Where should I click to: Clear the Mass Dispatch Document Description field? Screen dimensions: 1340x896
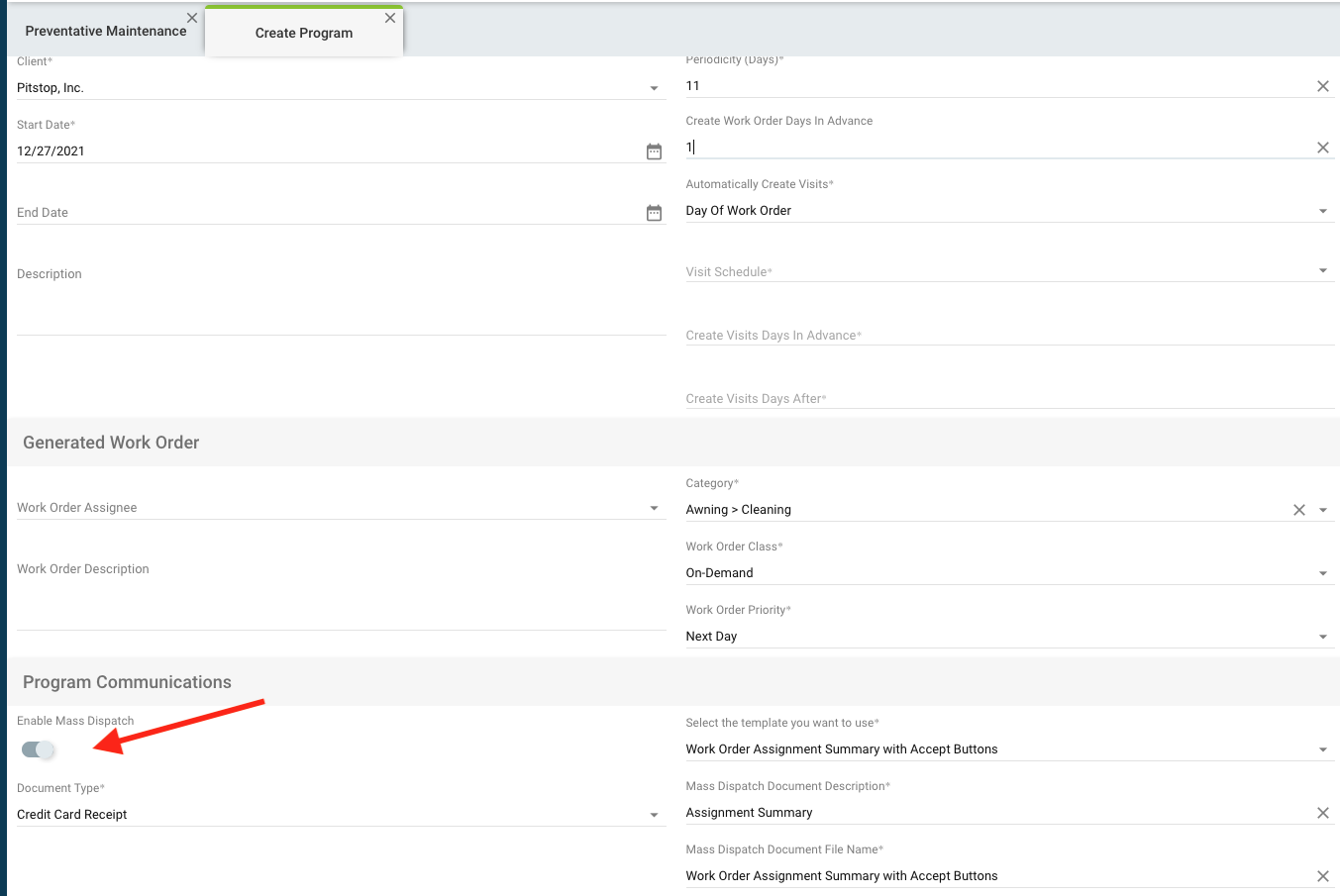tap(1322, 813)
